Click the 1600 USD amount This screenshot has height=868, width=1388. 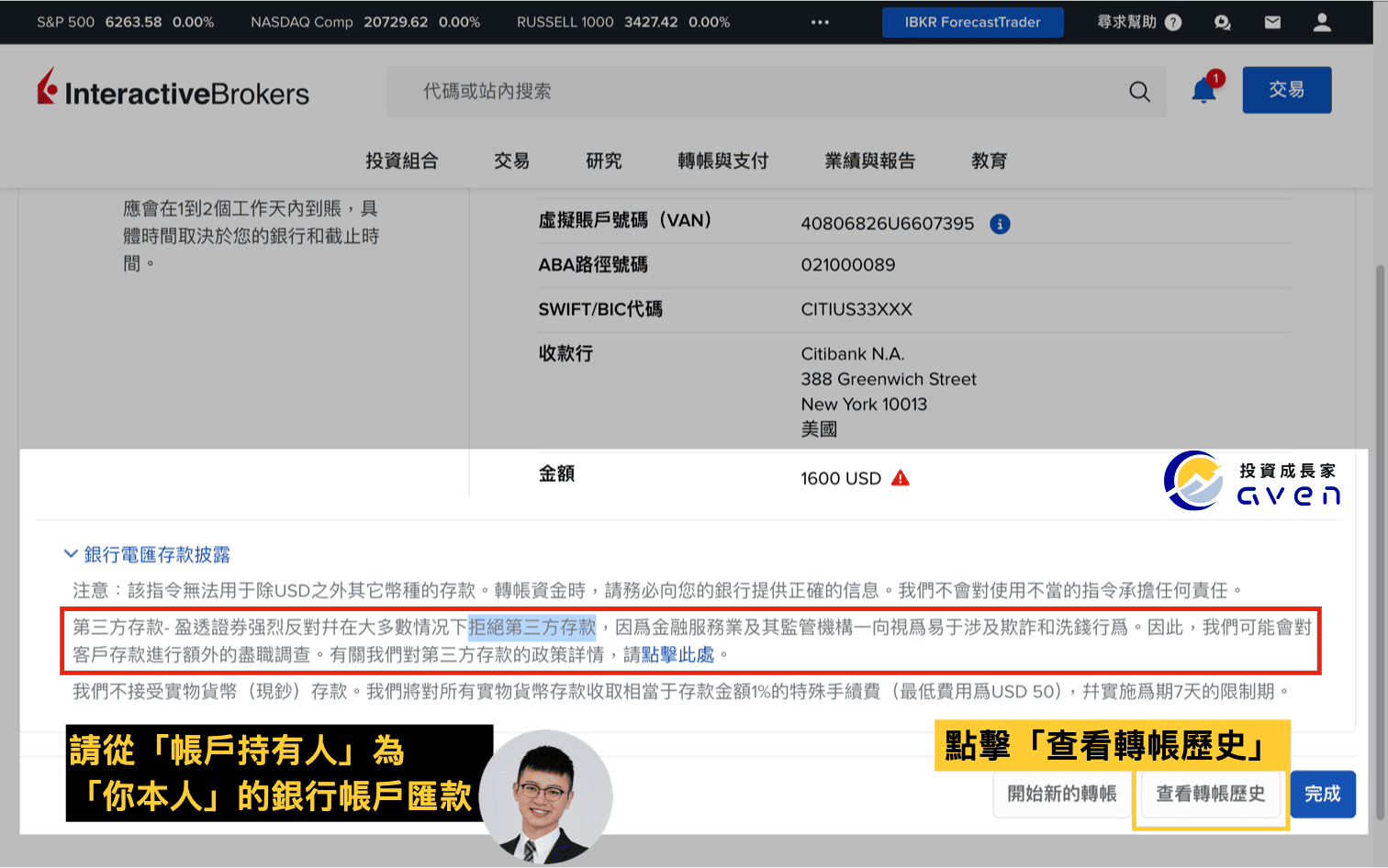[841, 478]
